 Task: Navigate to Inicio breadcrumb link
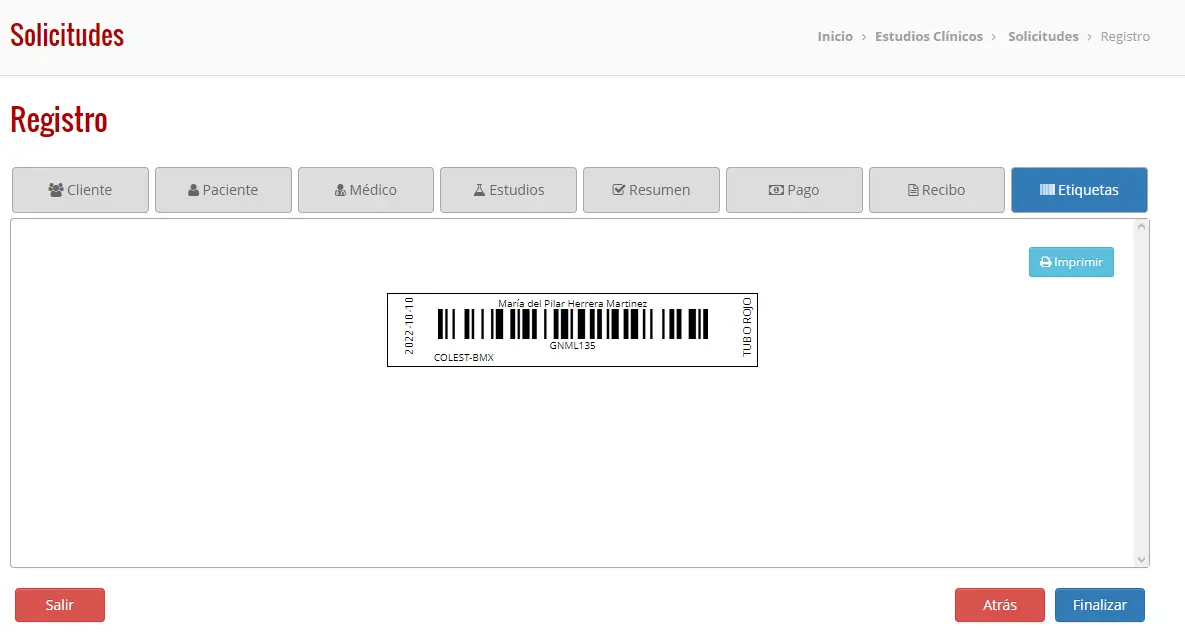click(835, 36)
